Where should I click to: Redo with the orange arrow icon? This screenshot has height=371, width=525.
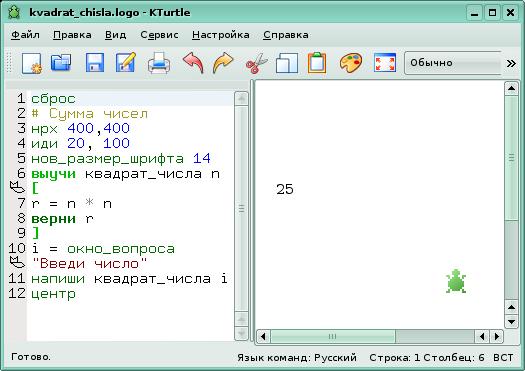click(x=223, y=63)
